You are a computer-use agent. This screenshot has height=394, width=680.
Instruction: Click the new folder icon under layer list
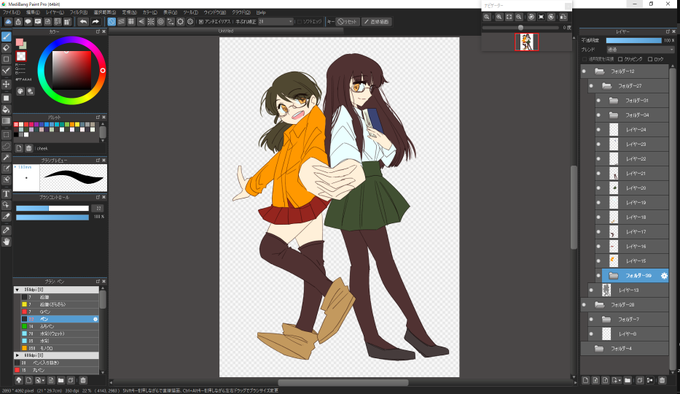pos(628,380)
